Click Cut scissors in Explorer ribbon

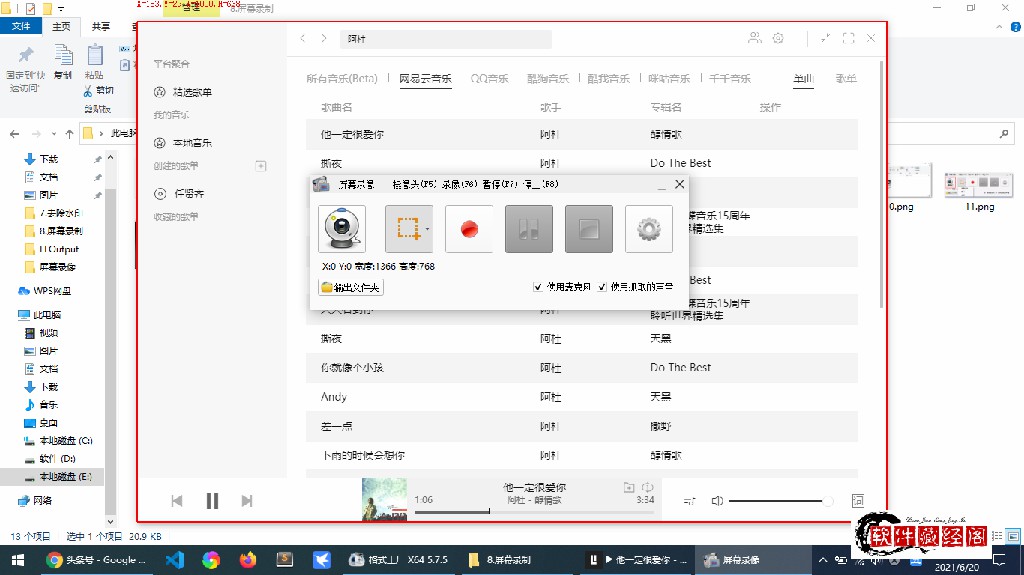[x=99, y=91]
